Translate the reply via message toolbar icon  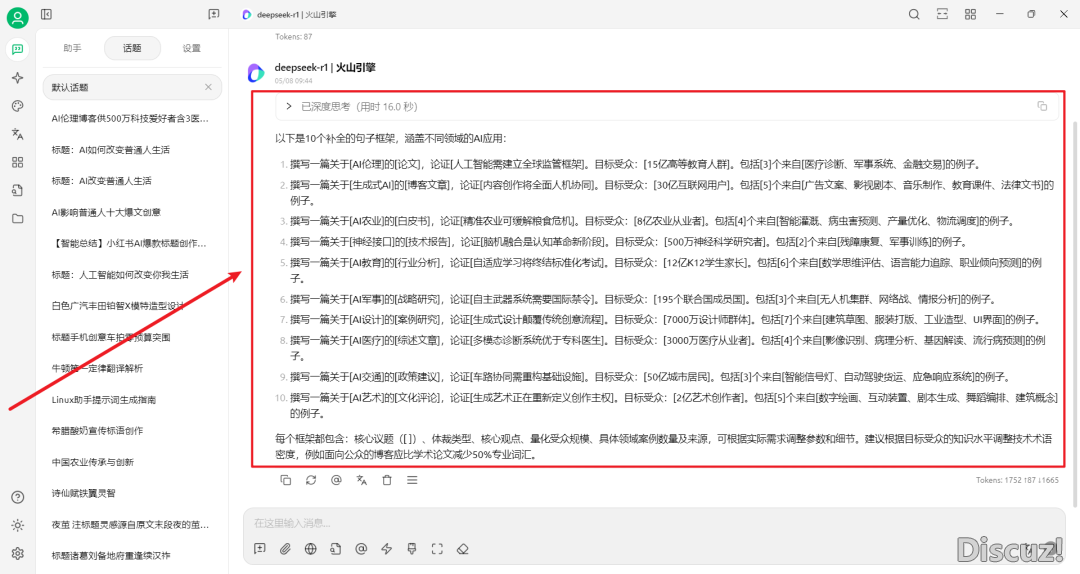[362, 480]
